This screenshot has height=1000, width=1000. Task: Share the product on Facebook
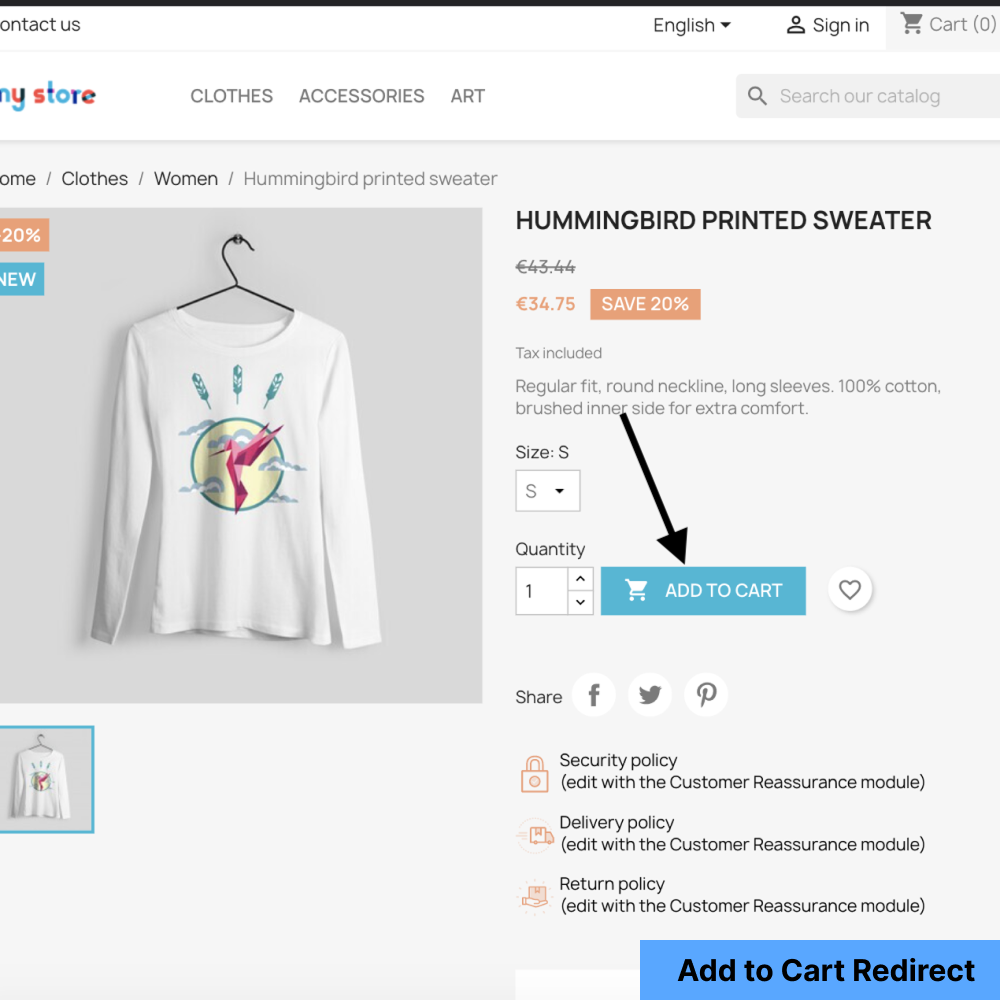(593, 694)
